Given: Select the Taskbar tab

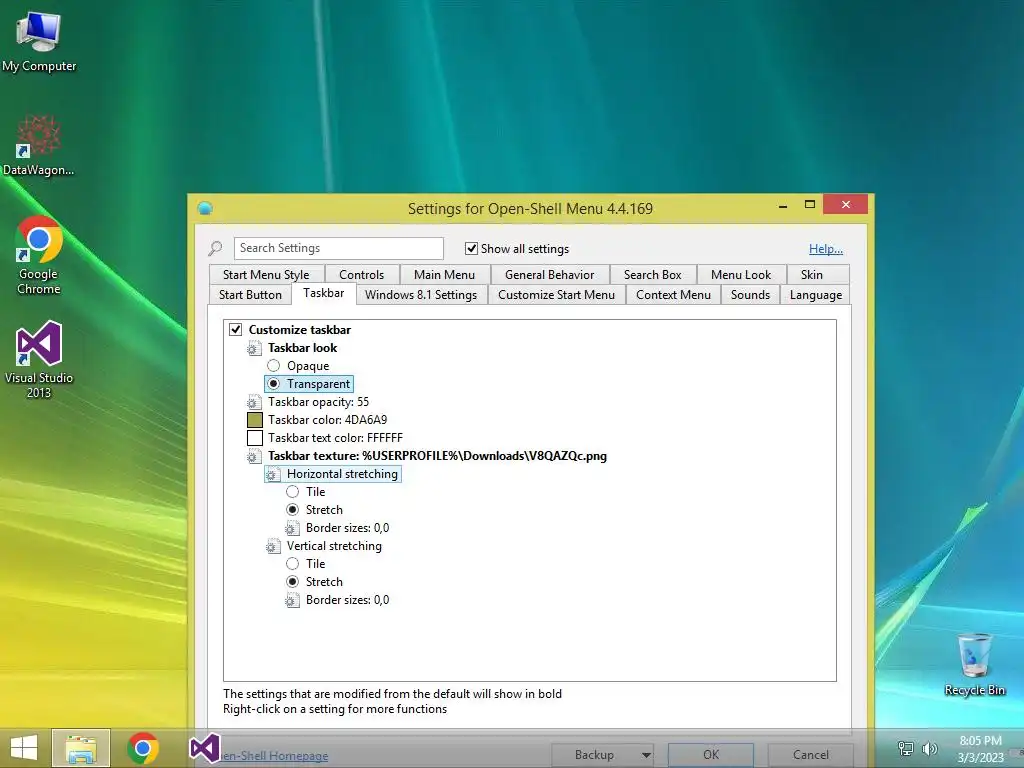Looking at the screenshot, I should click(x=323, y=293).
